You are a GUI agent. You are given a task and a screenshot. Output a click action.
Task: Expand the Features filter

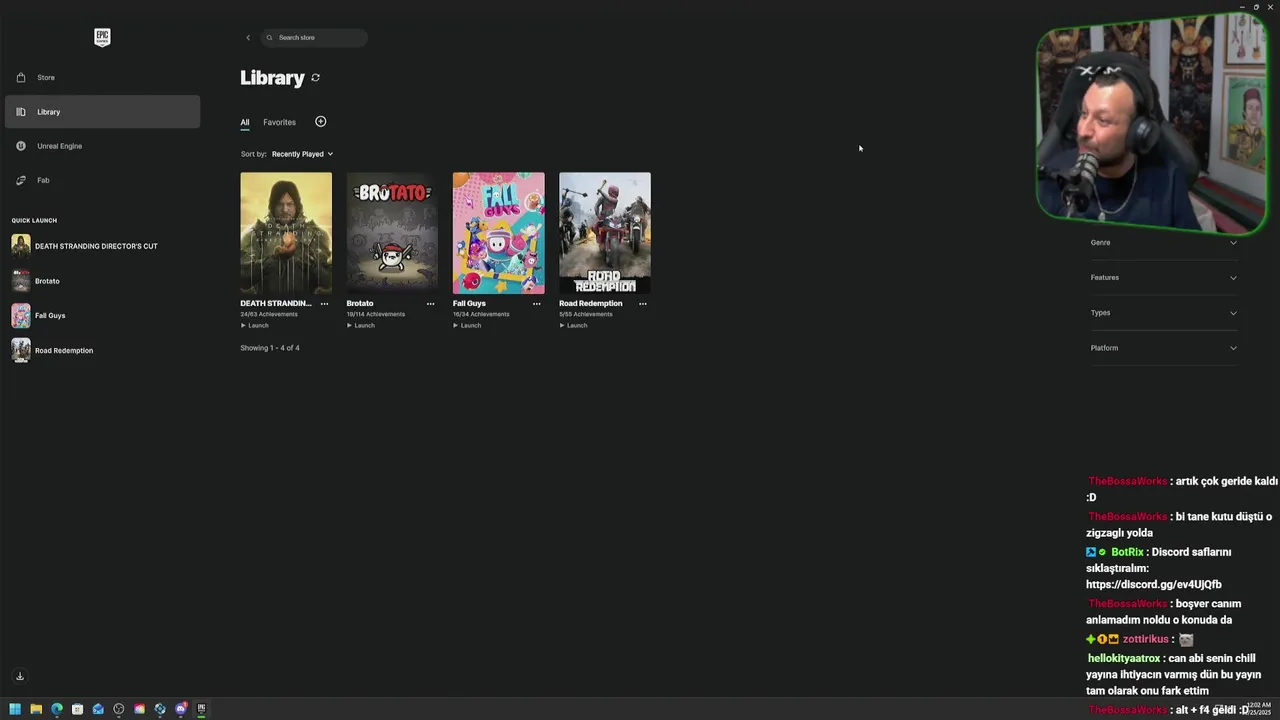(x=1164, y=277)
